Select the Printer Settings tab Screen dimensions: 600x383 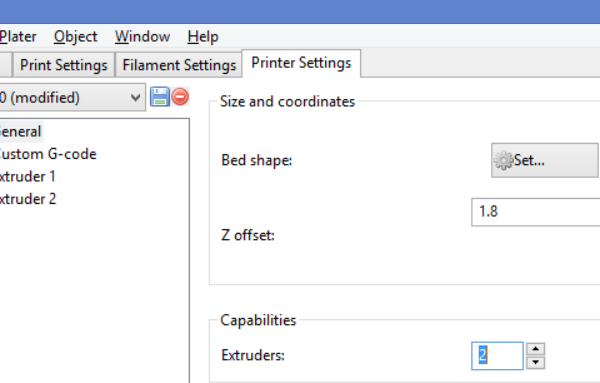301,63
